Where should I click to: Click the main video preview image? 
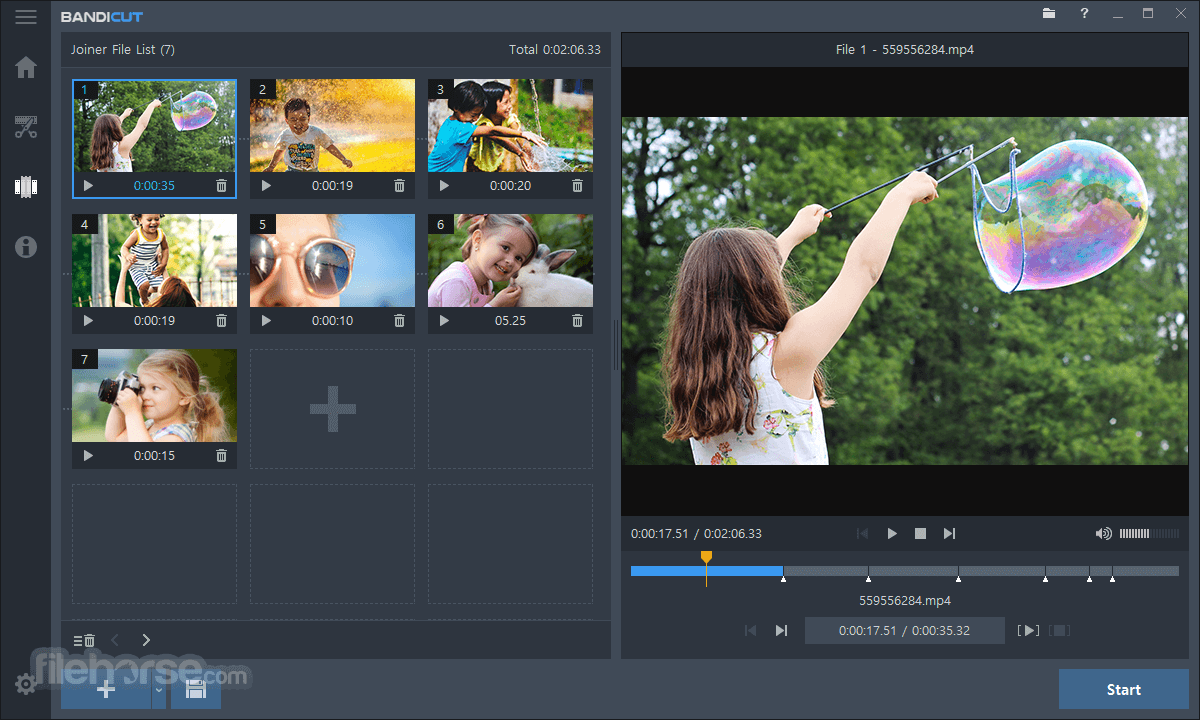click(905, 291)
